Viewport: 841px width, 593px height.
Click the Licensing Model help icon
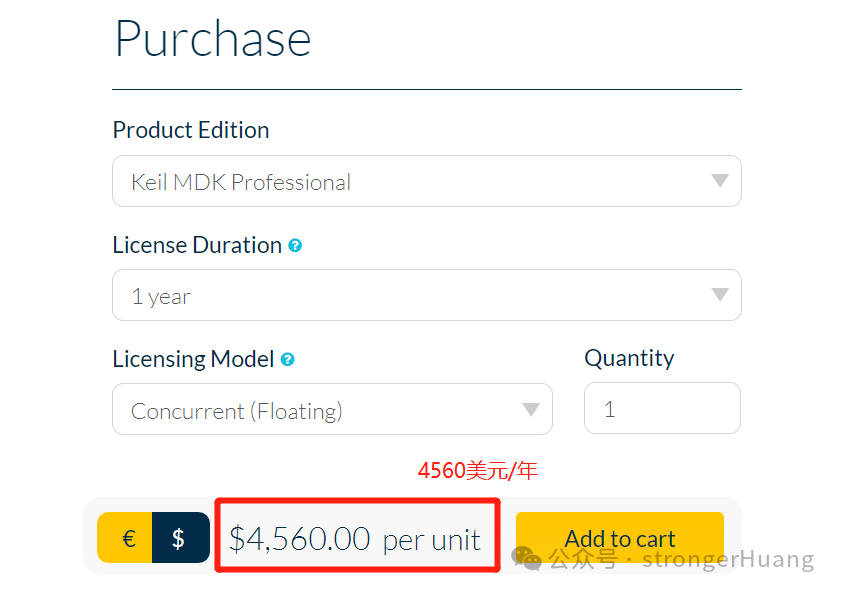click(287, 359)
